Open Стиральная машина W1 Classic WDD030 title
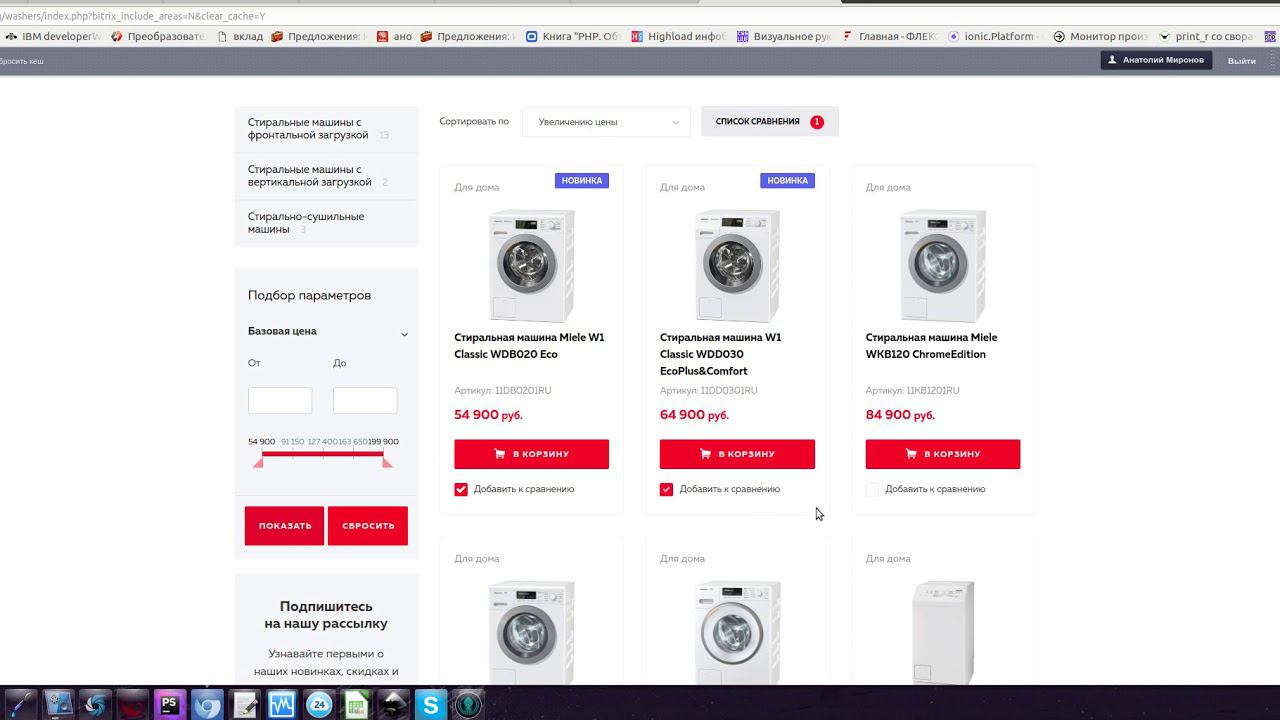Viewport: 1280px width, 720px height. 721,354
